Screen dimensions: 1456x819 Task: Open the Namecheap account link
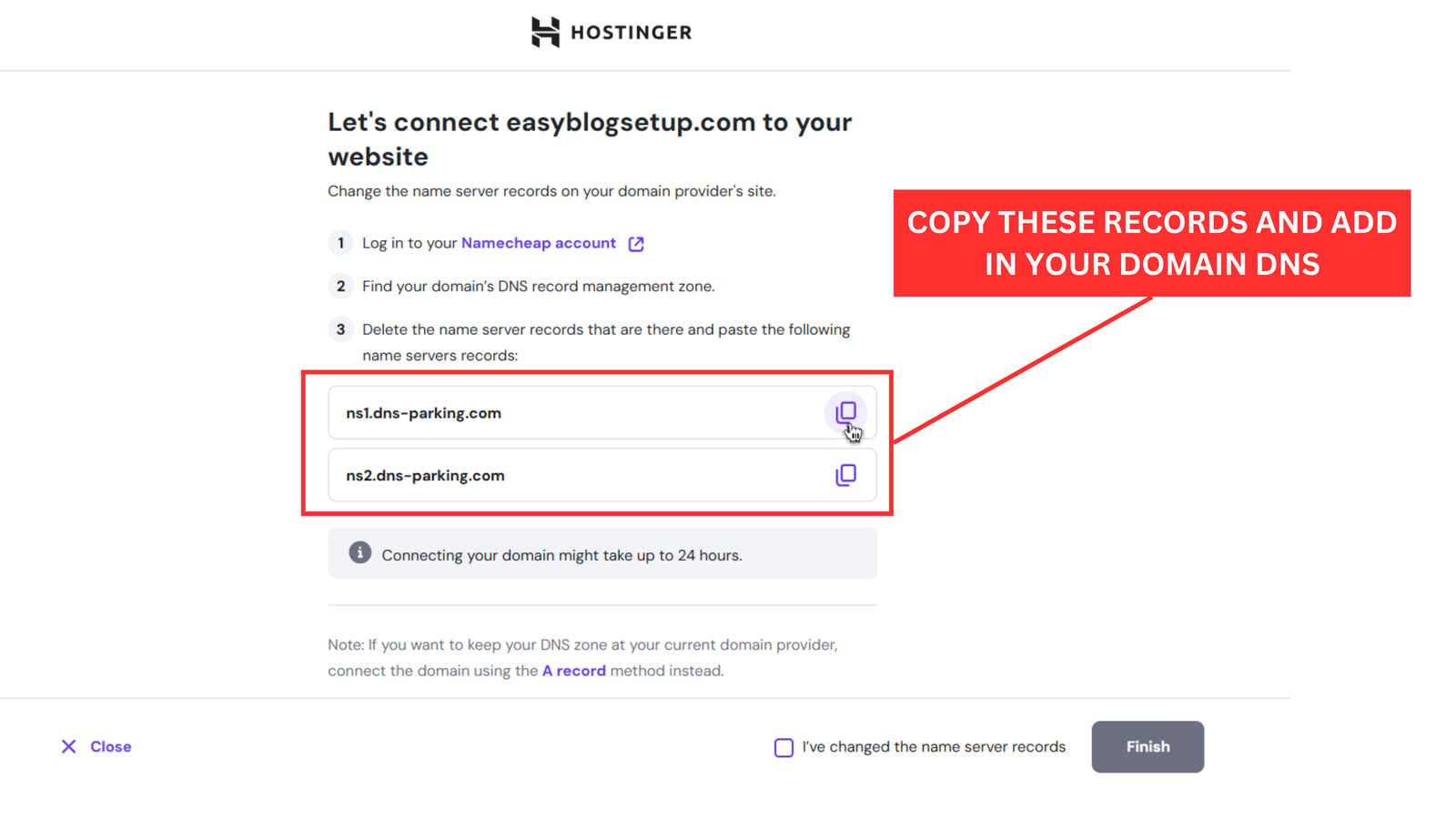[539, 243]
